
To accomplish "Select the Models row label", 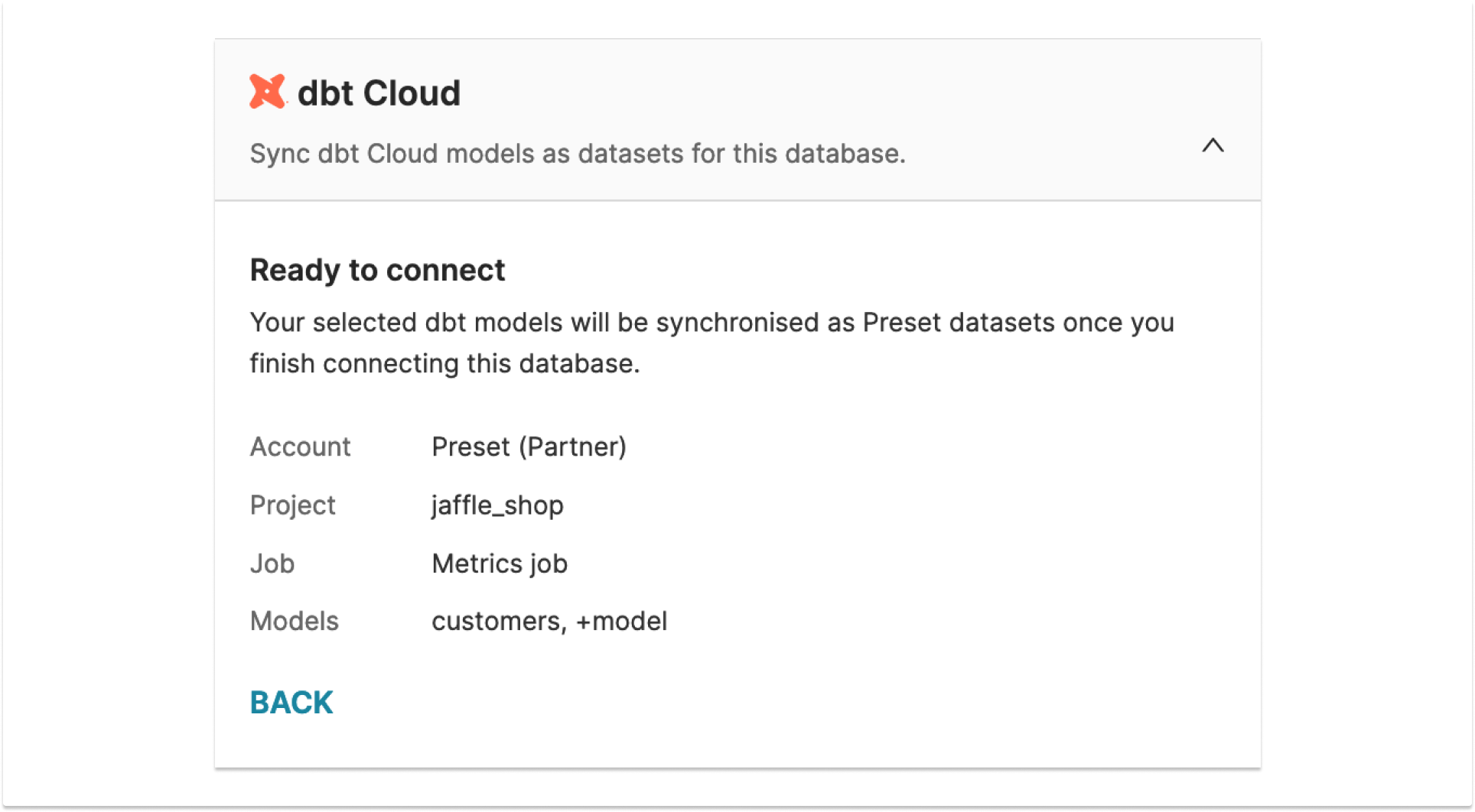I will tap(294, 621).
